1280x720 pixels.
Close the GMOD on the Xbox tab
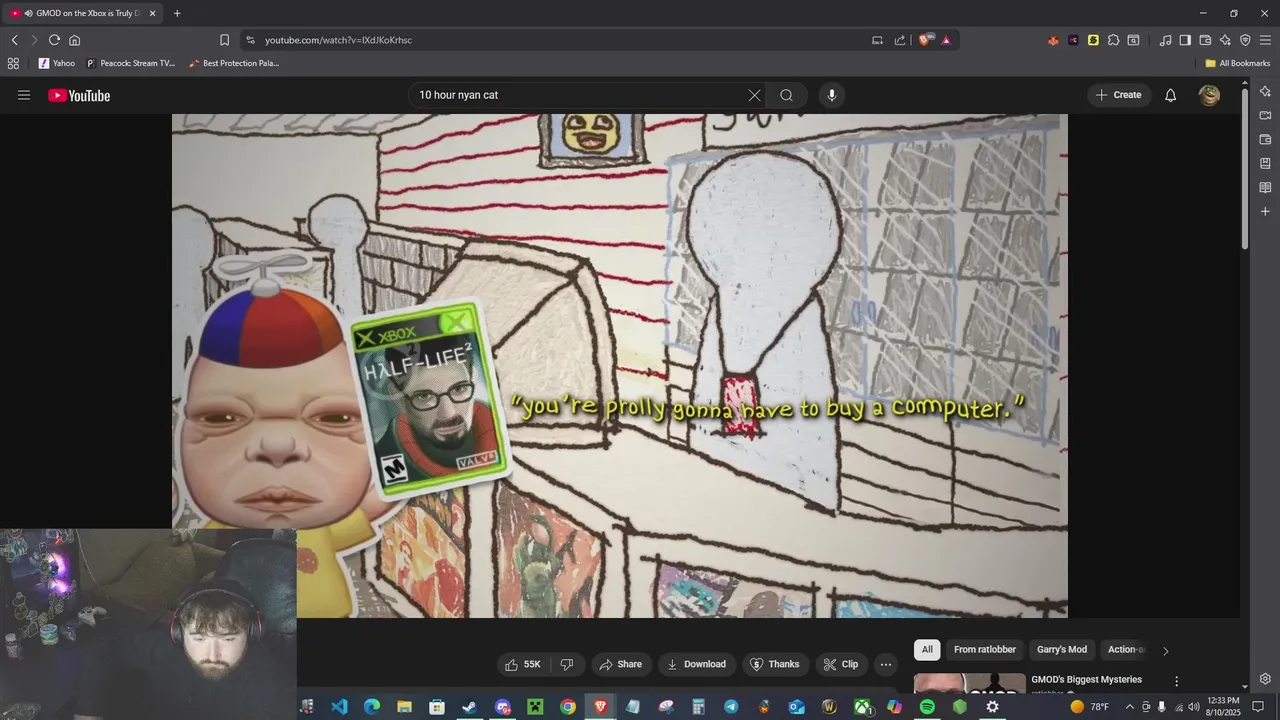pos(153,13)
